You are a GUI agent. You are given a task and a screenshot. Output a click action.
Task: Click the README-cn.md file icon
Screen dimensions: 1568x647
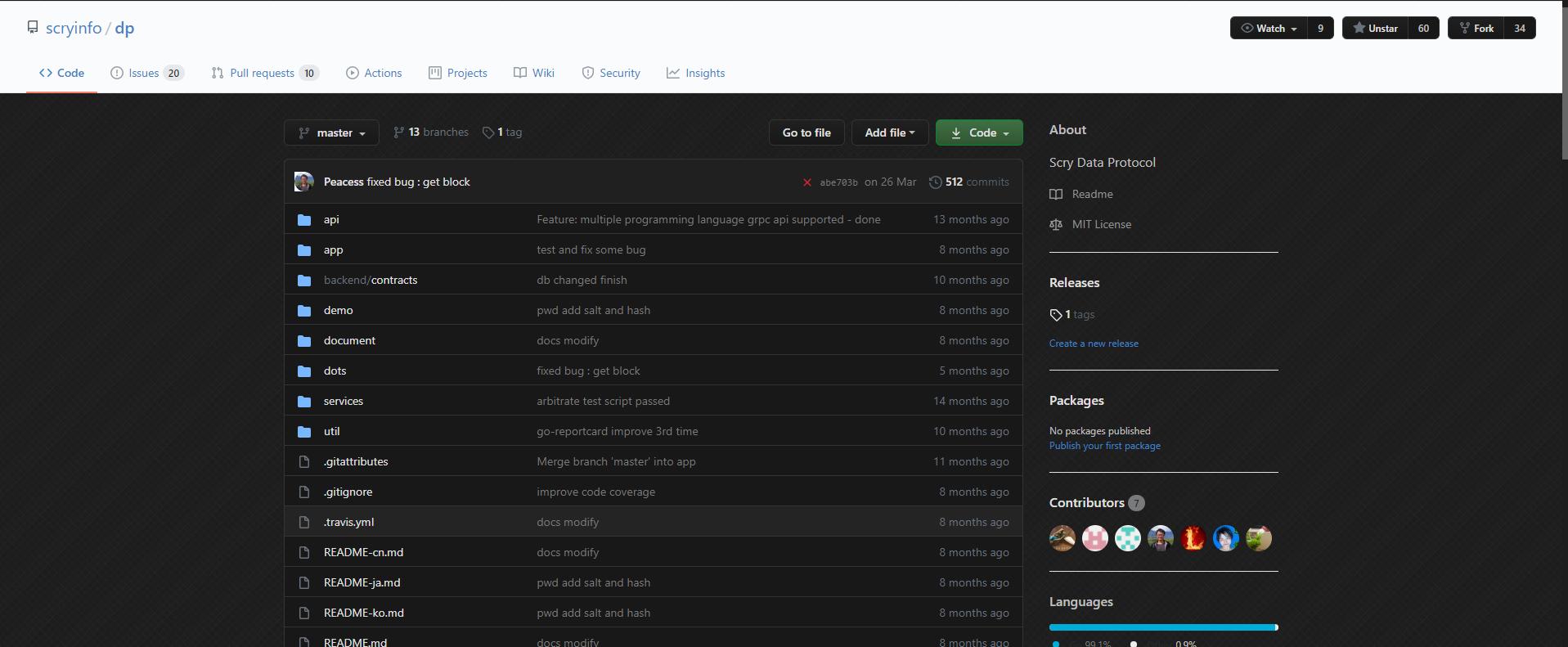coord(304,552)
